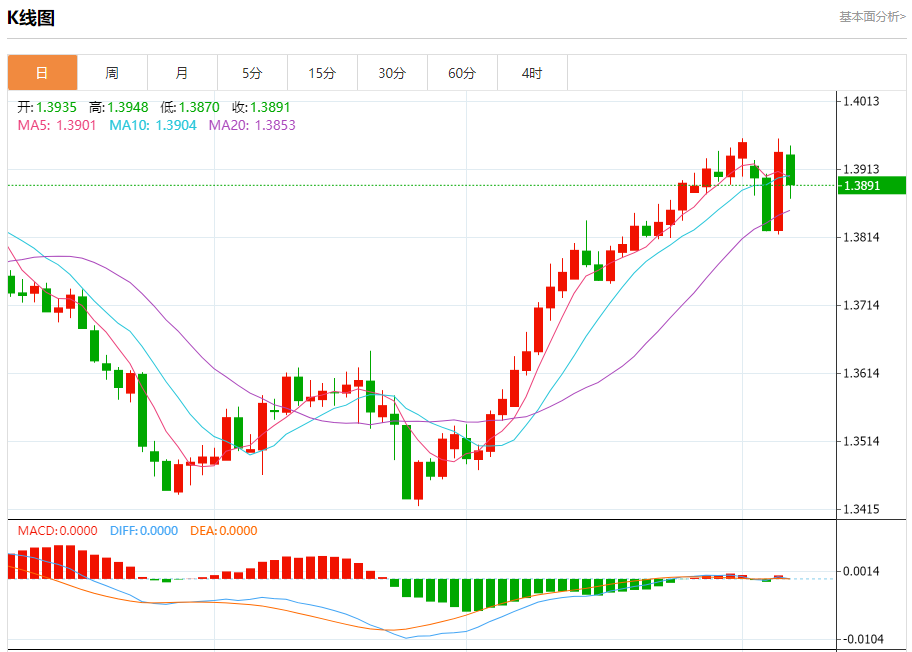Image resolution: width=912 pixels, height=652 pixels.
Task: Open the 30分 interval tab
Action: click(392, 73)
